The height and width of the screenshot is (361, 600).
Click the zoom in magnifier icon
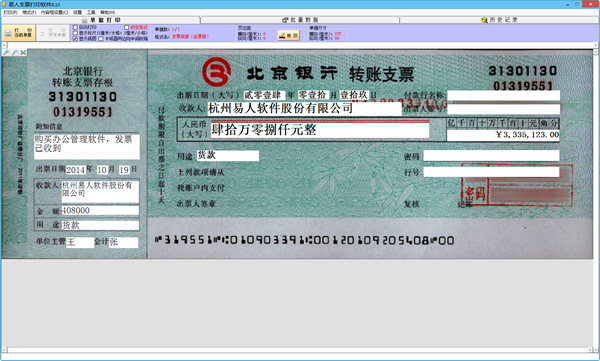pos(6,52)
